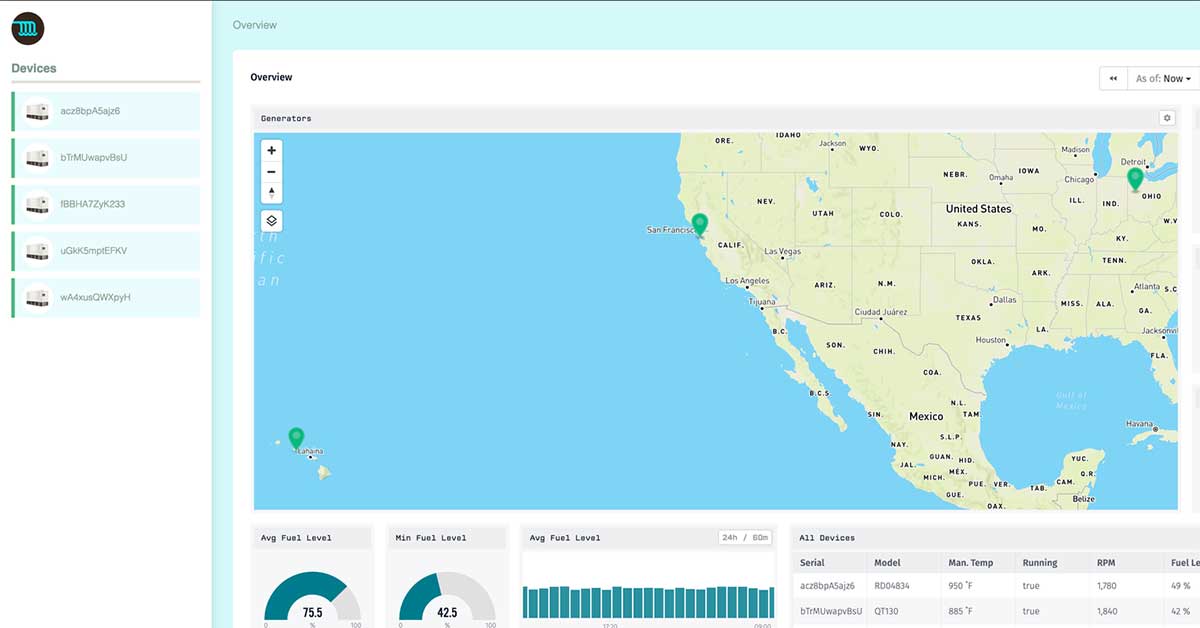Select device wA4xusQWXpyH in the sidebar
This screenshot has height=628, width=1200.
point(105,297)
